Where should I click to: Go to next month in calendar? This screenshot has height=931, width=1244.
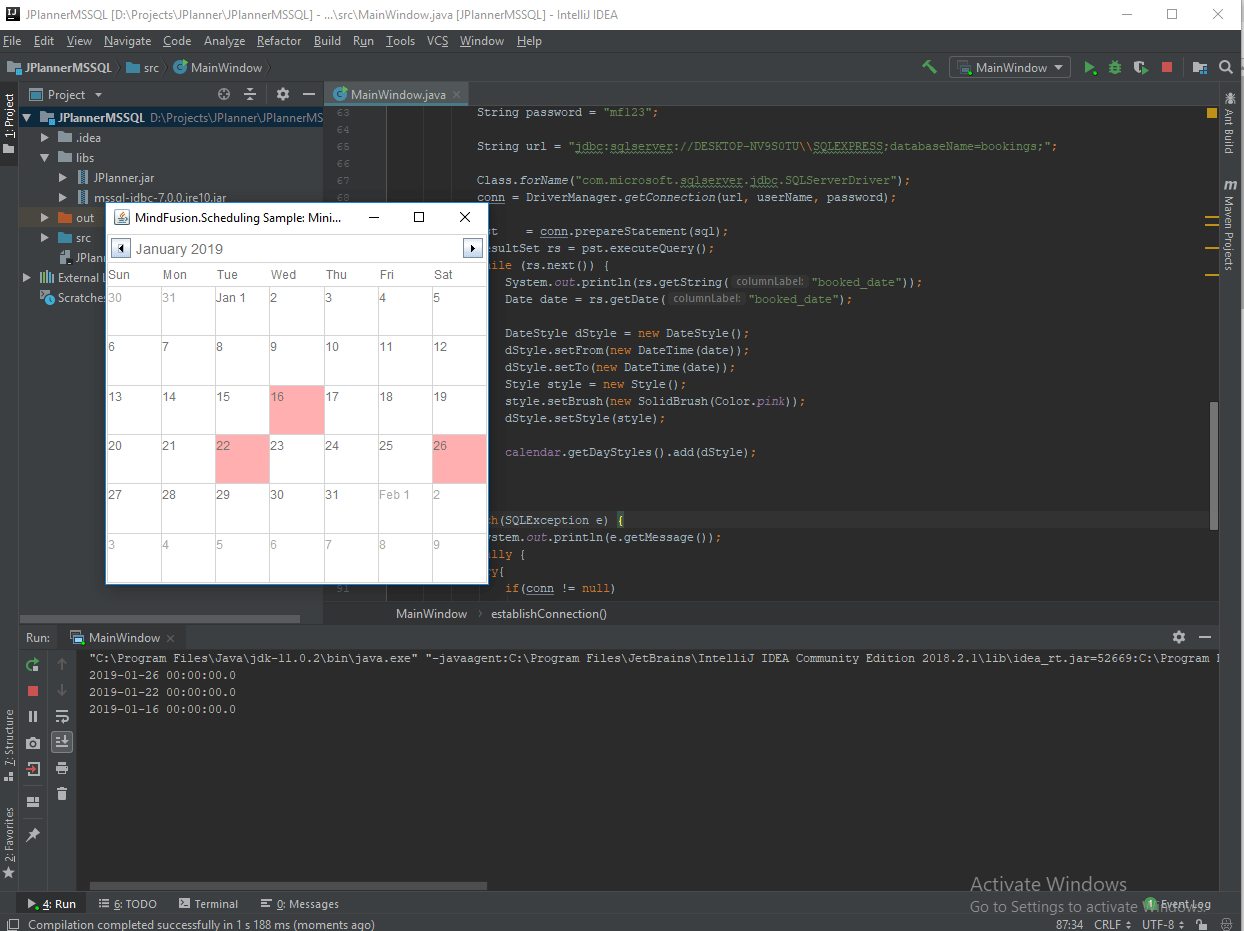coord(472,248)
